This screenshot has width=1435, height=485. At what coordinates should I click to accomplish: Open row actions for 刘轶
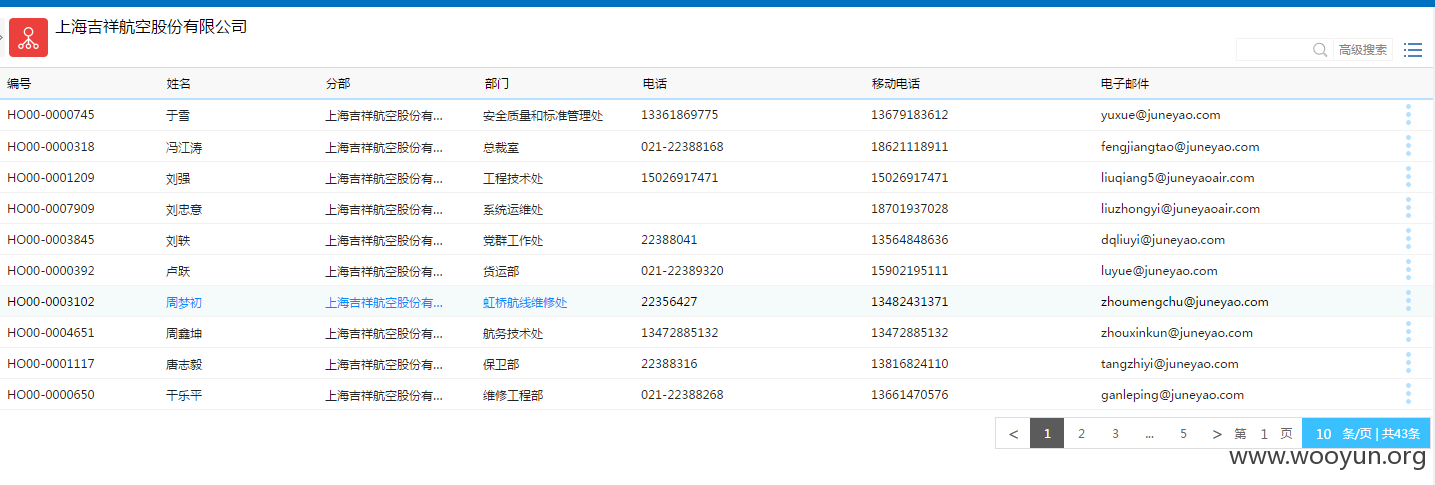(x=1408, y=239)
